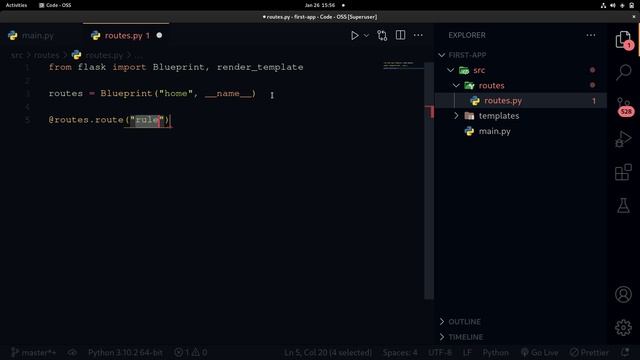The image size is (640, 360).
Task: Collapse the routes folder chevron
Action: click(x=456, y=85)
